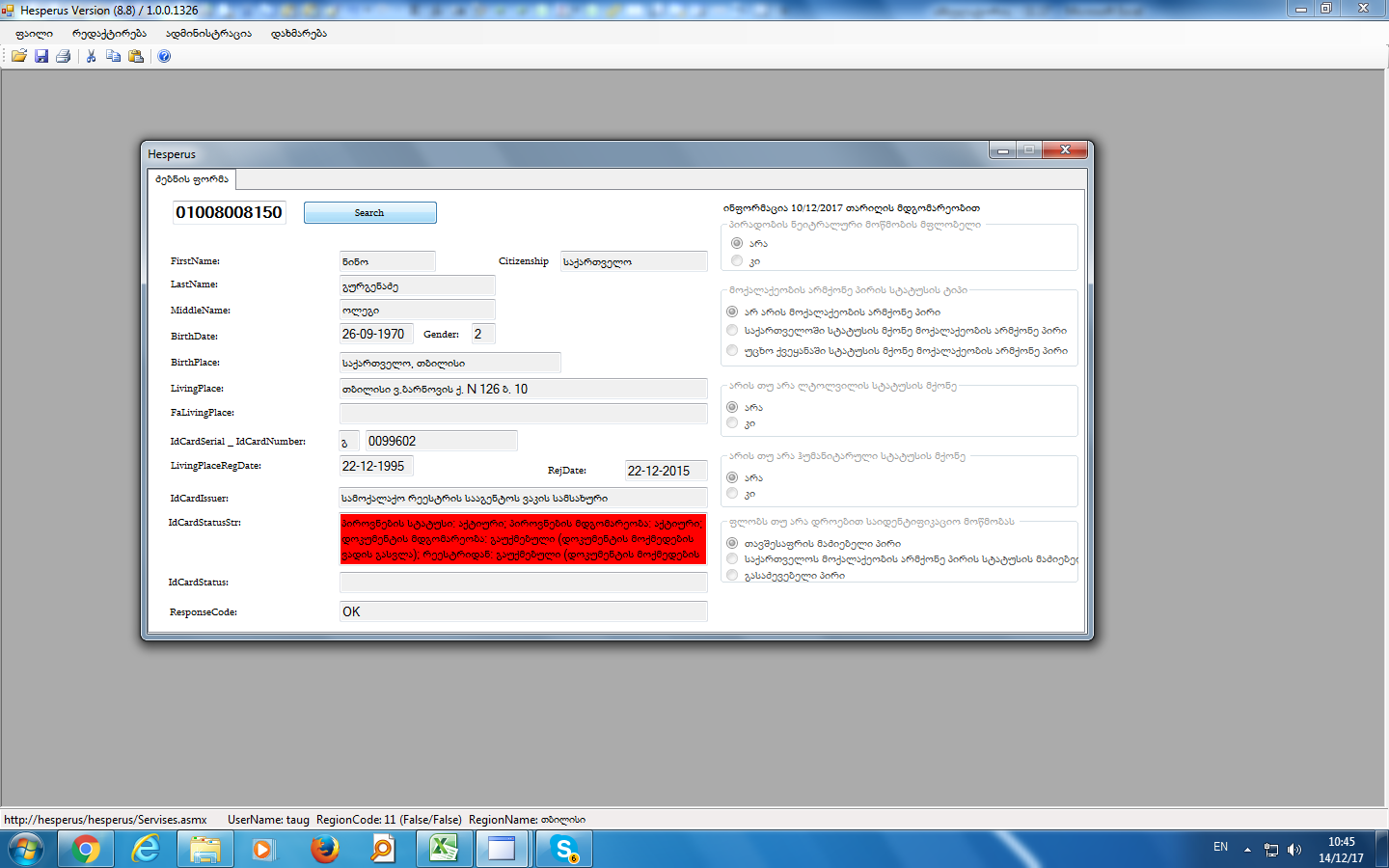Click the Cut scissors icon
The image size is (1389, 868).
(x=92, y=56)
